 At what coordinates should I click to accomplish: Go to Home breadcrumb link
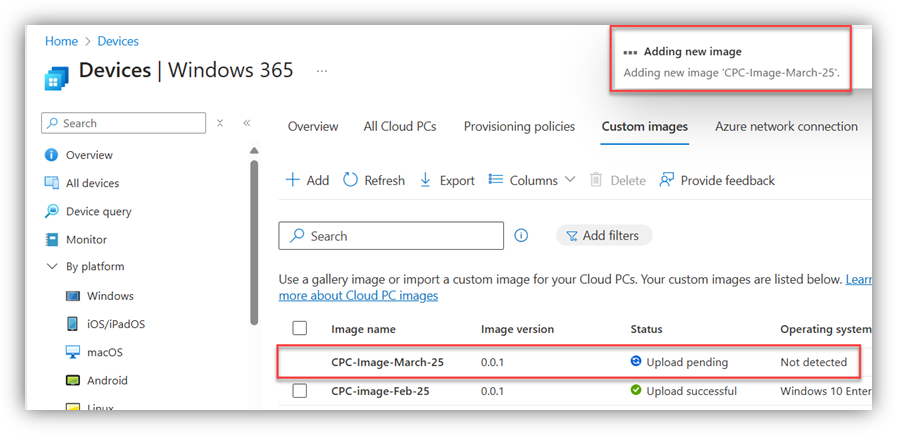(61, 41)
